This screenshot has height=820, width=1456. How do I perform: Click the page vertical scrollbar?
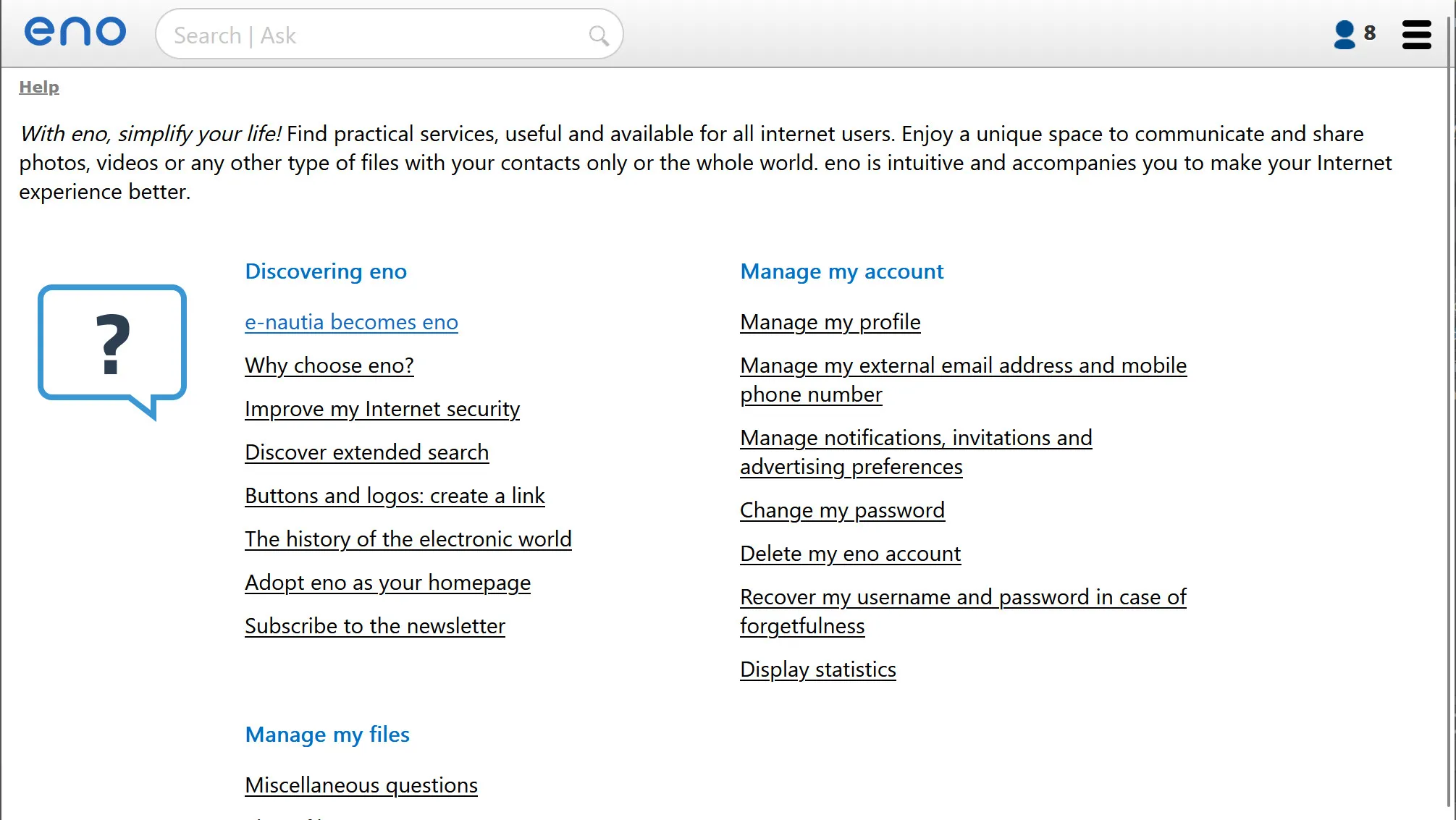(1450, 410)
